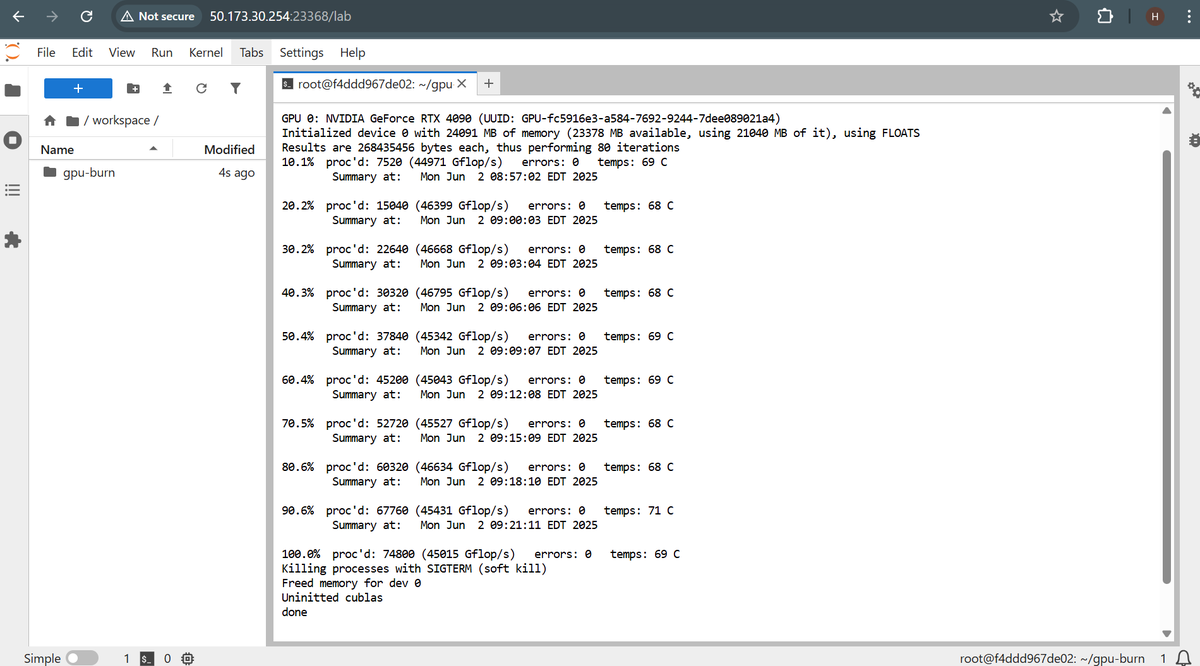
Task: Add a new launcher tab with plus
Action: tap(488, 84)
